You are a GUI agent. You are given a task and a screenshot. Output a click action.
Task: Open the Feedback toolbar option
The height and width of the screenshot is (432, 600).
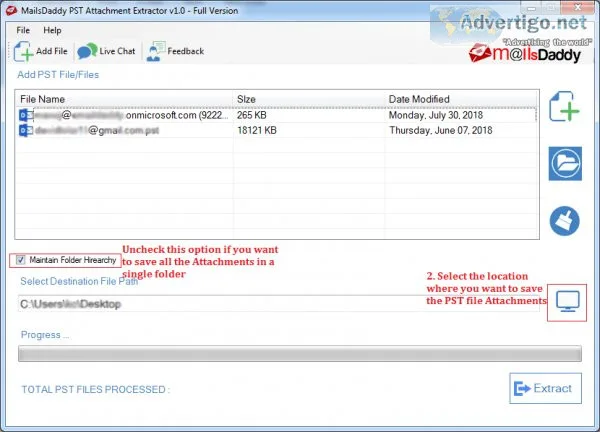[x=175, y=51]
